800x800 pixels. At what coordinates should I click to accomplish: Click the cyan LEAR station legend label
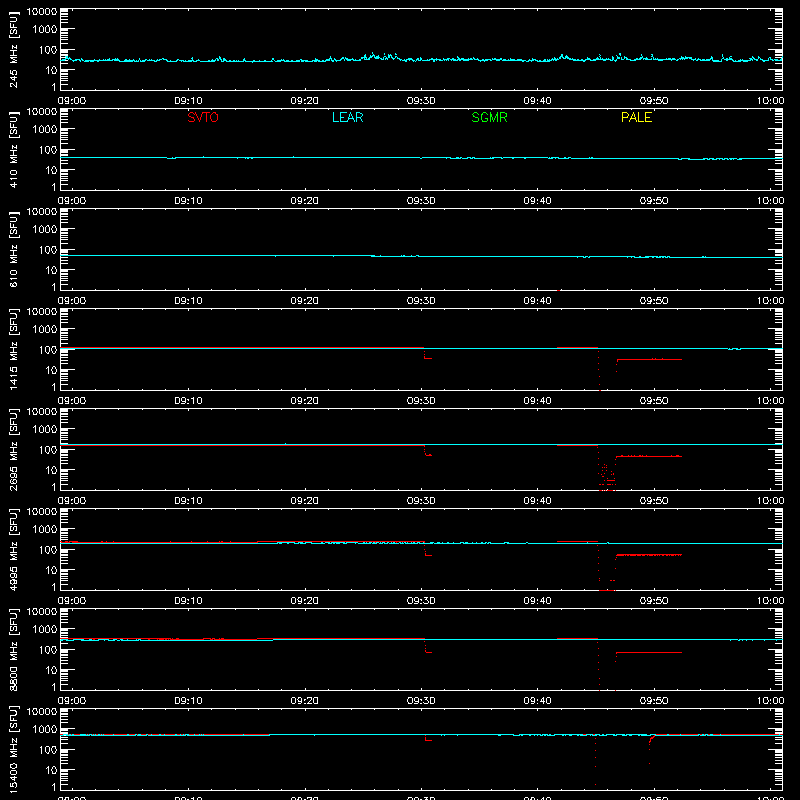(347, 117)
